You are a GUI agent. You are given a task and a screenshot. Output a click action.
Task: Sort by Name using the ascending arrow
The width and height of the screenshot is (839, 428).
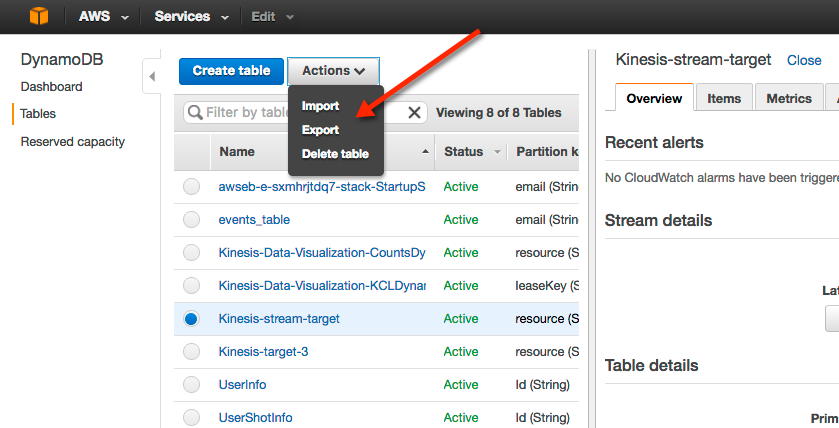[x=425, y=151]
